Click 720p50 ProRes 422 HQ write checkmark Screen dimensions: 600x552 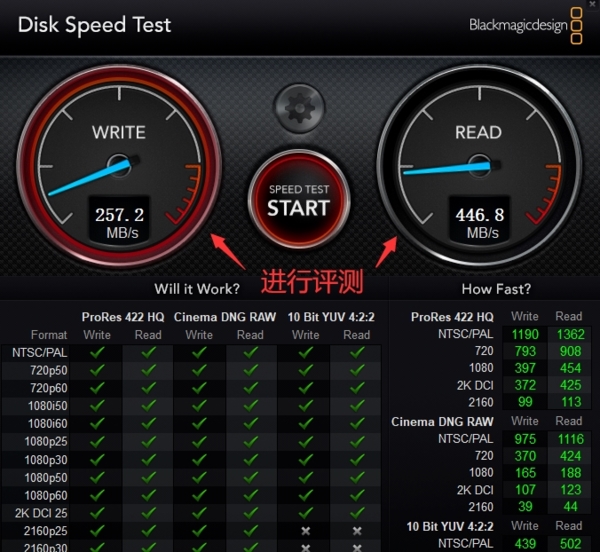point(97,370)
